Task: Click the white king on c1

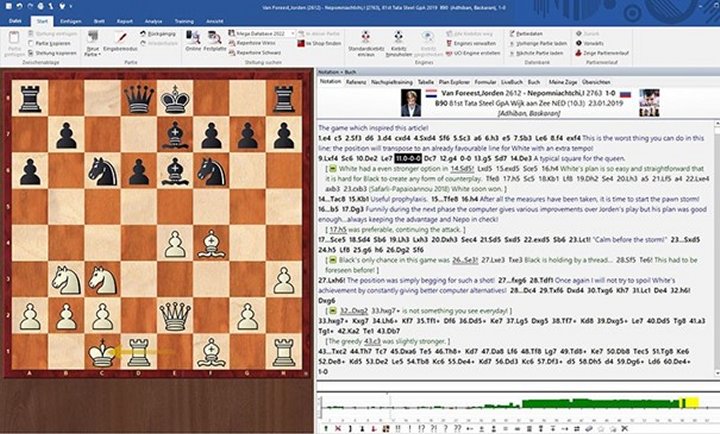Action: tap(102, 352)
